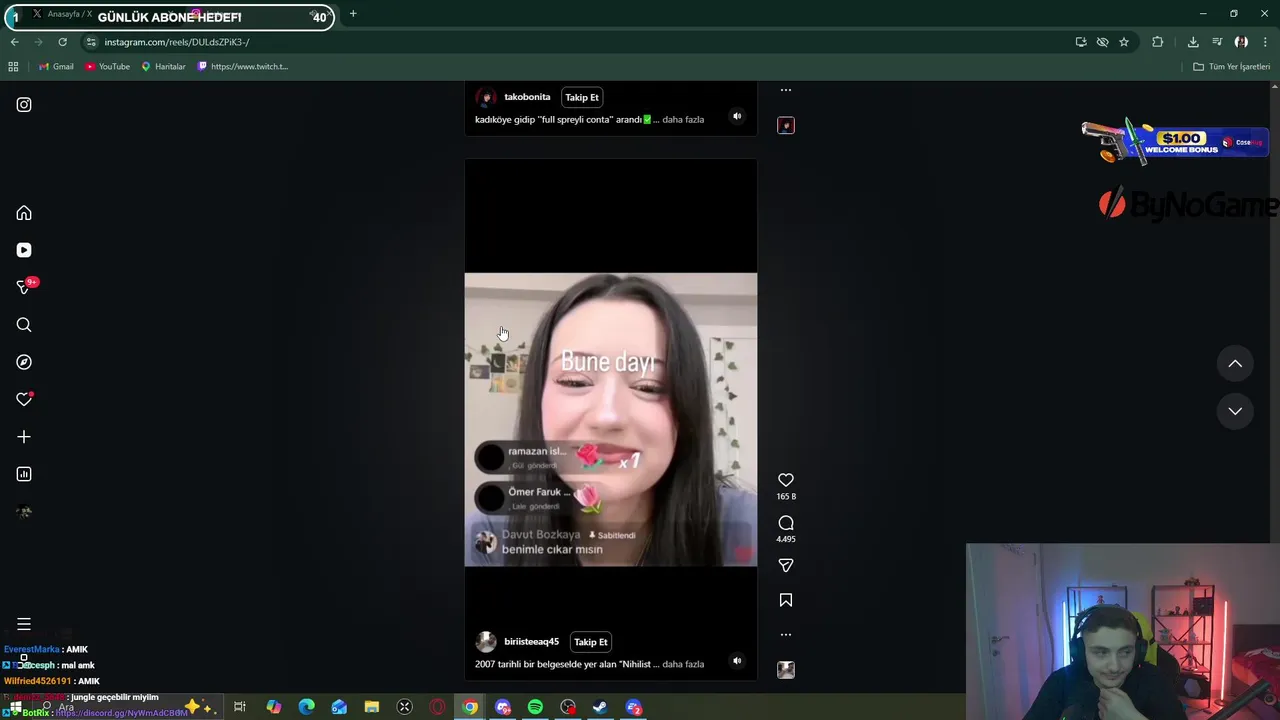
Task: Open YouTube bookmark
Action: click(x=108, y=67)
